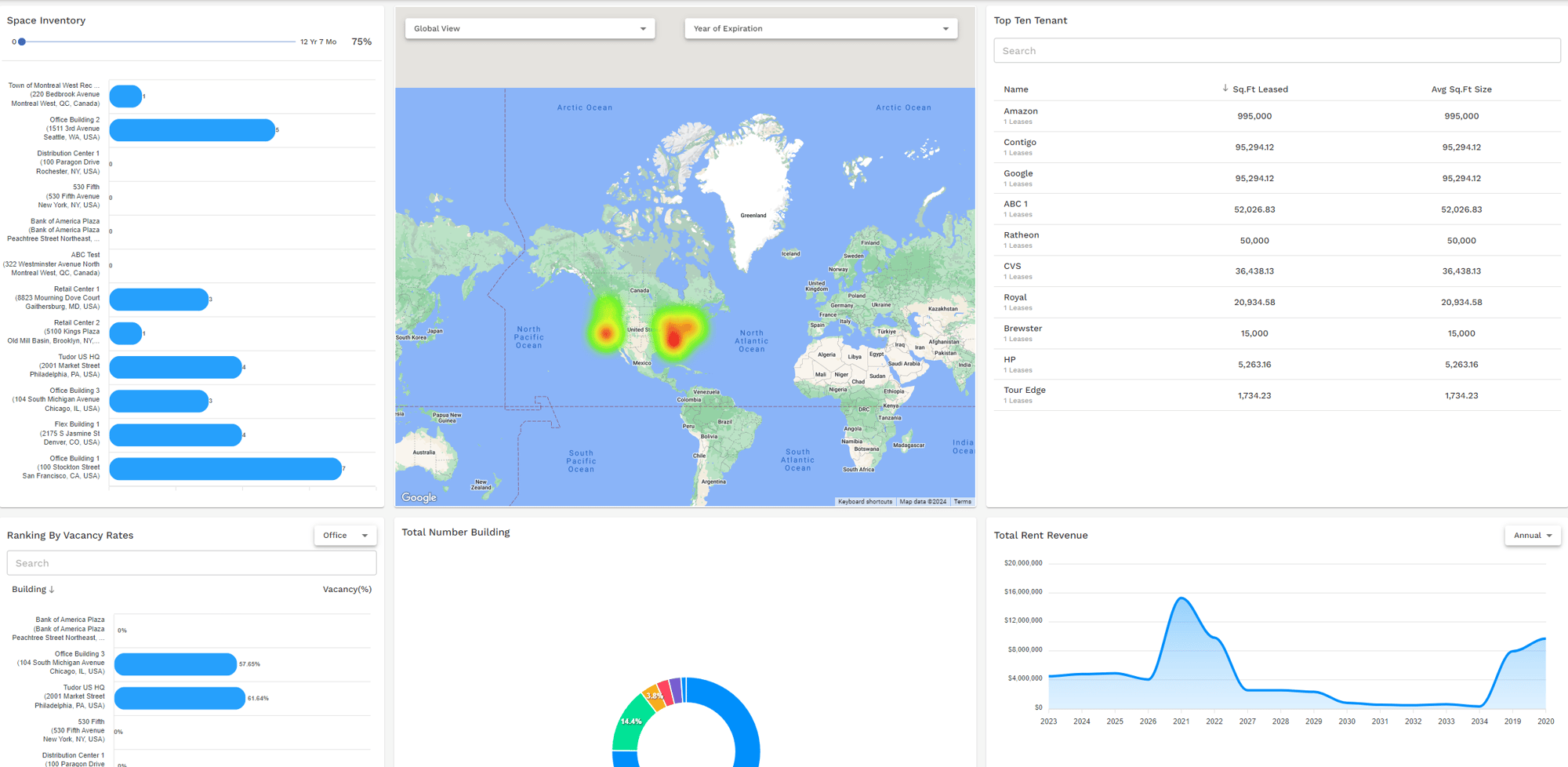Screen dimensions: 1568x767
Task: Select the Ratheon tenant row
Action: click(1277, 240)
